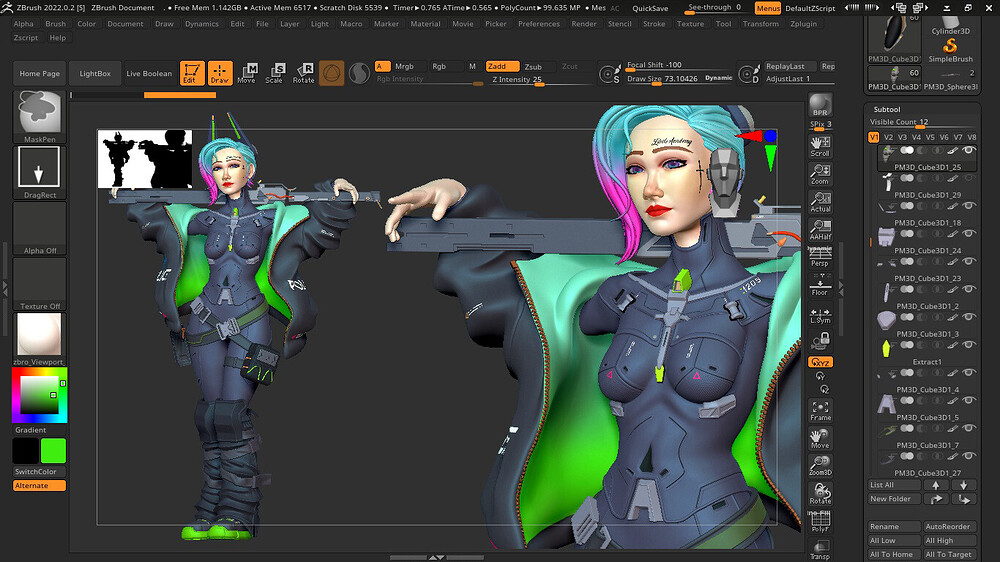Switch to the Scale transform tool
The image size is (1000, 562).
274,73
